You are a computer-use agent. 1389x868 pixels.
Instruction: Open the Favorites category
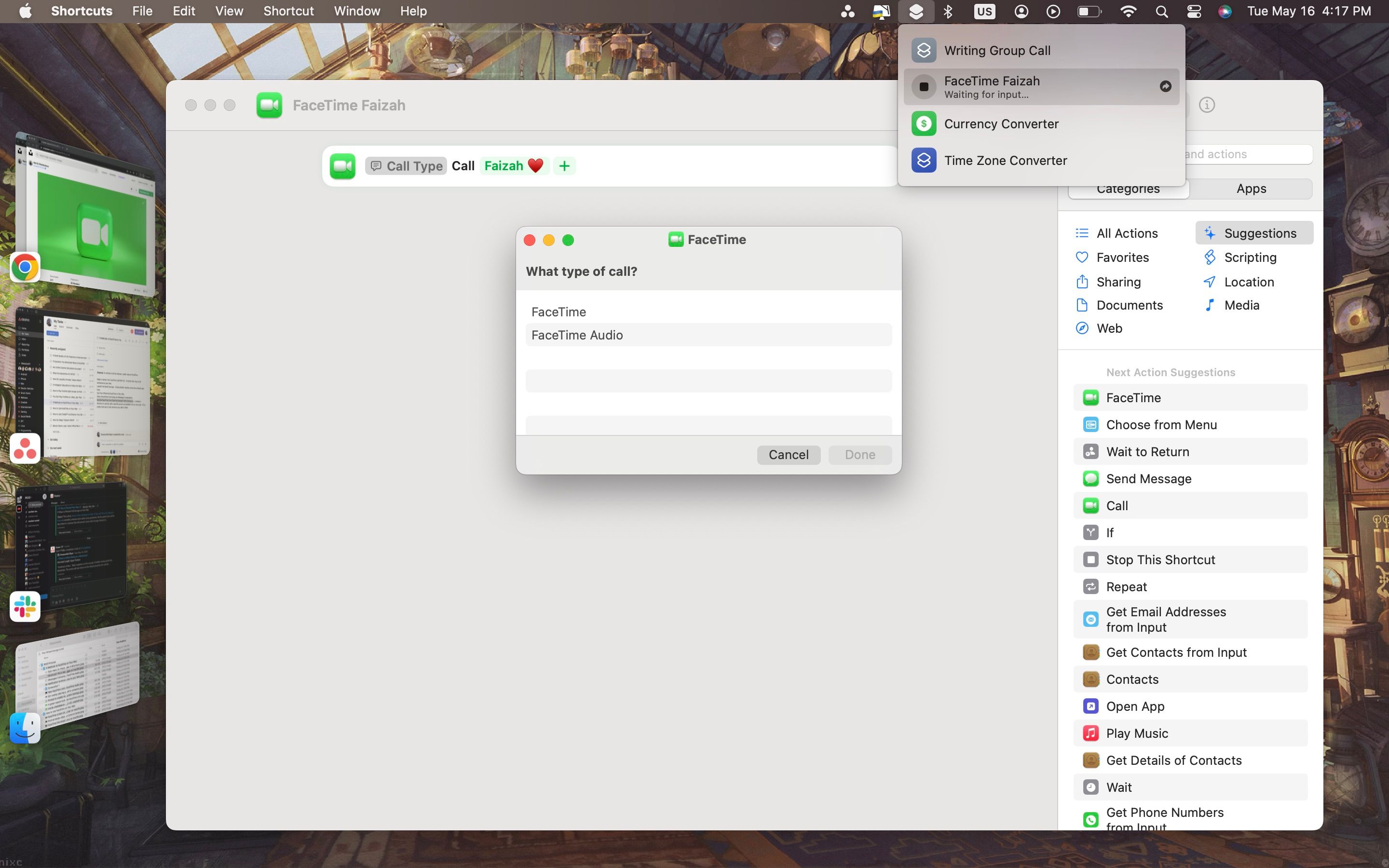coord(1112,257)
